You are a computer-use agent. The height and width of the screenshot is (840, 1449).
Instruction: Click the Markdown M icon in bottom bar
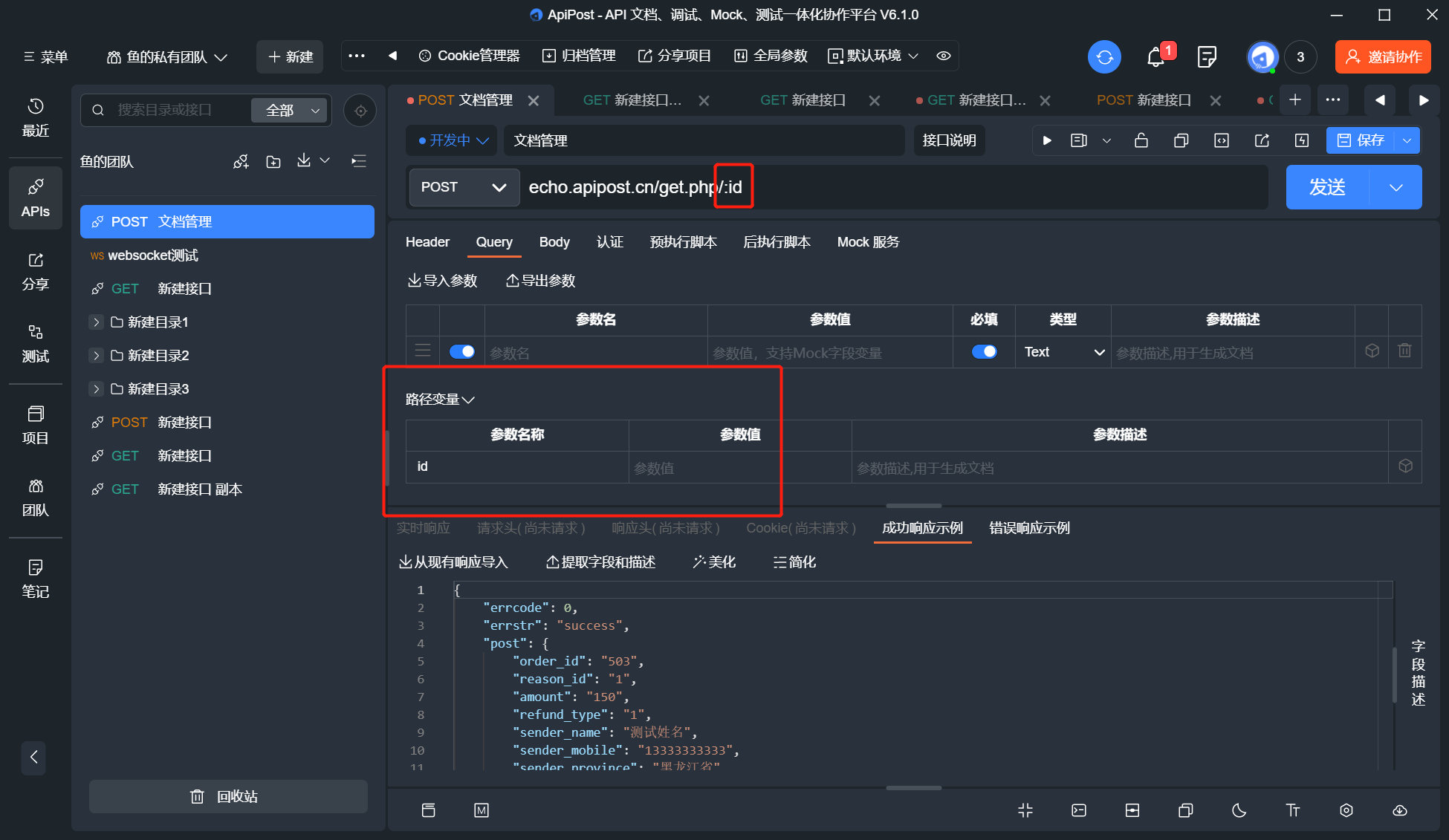(482, 810)
